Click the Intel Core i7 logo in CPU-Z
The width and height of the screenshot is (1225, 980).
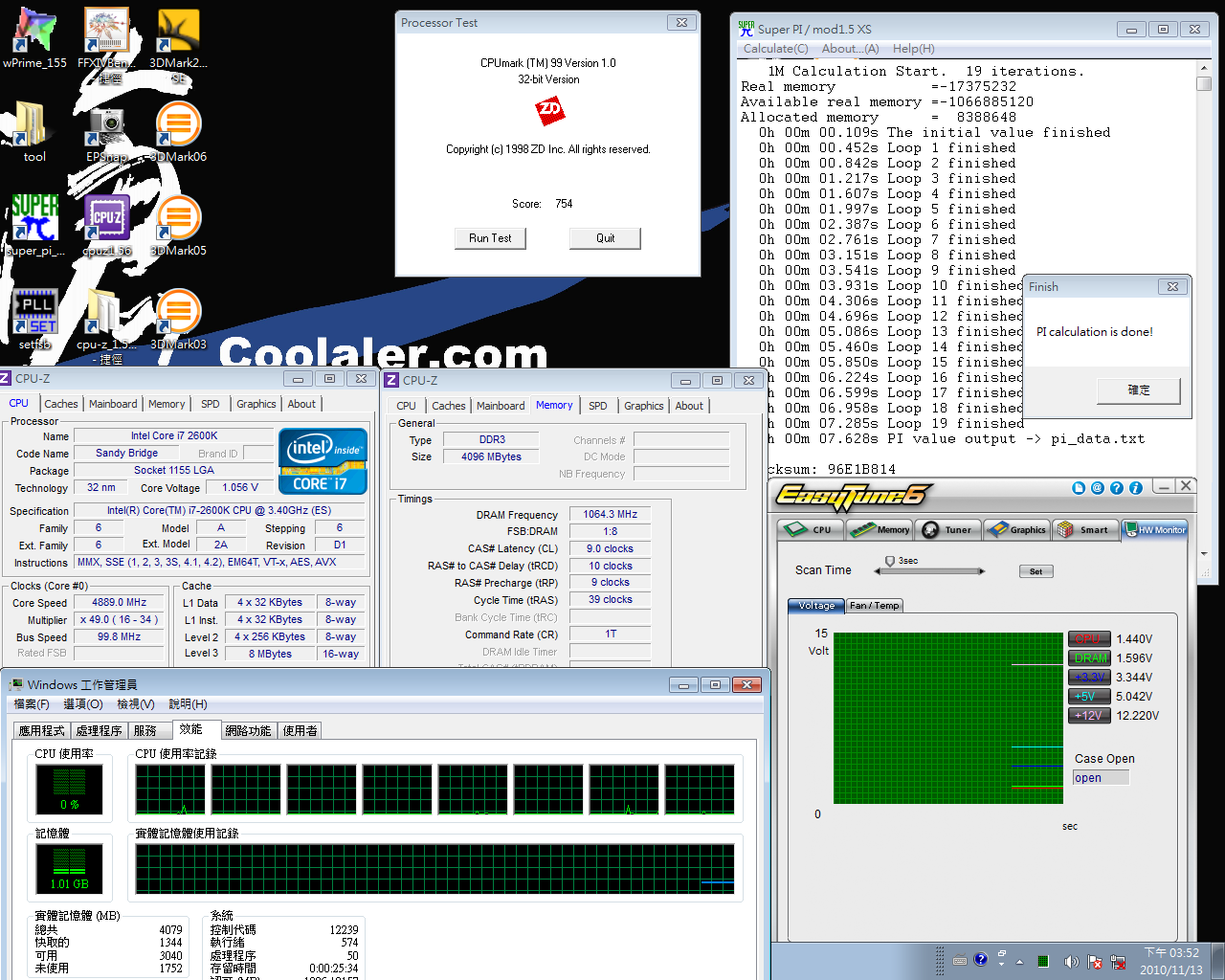[x=323, y=461]
